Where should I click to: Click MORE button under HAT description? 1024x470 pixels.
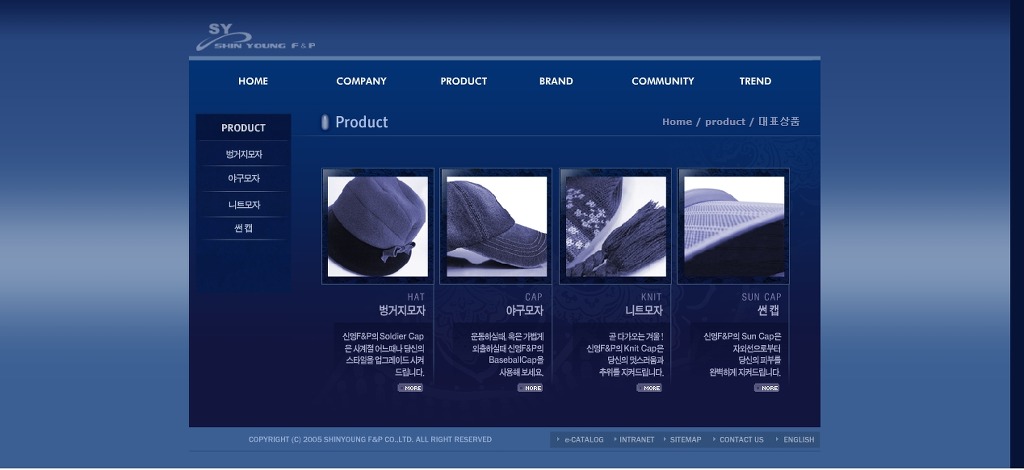tap(411, 388)
